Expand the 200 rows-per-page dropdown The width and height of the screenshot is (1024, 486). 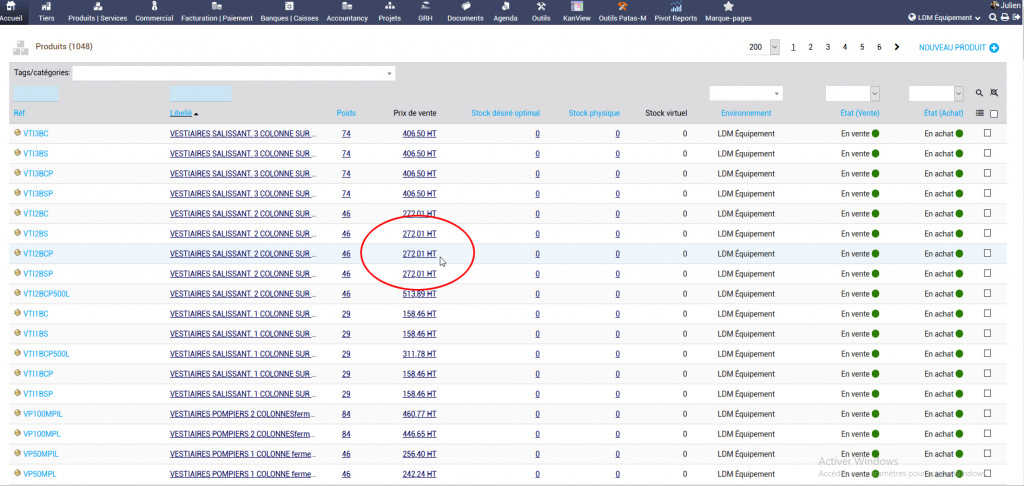coord(775,47)
